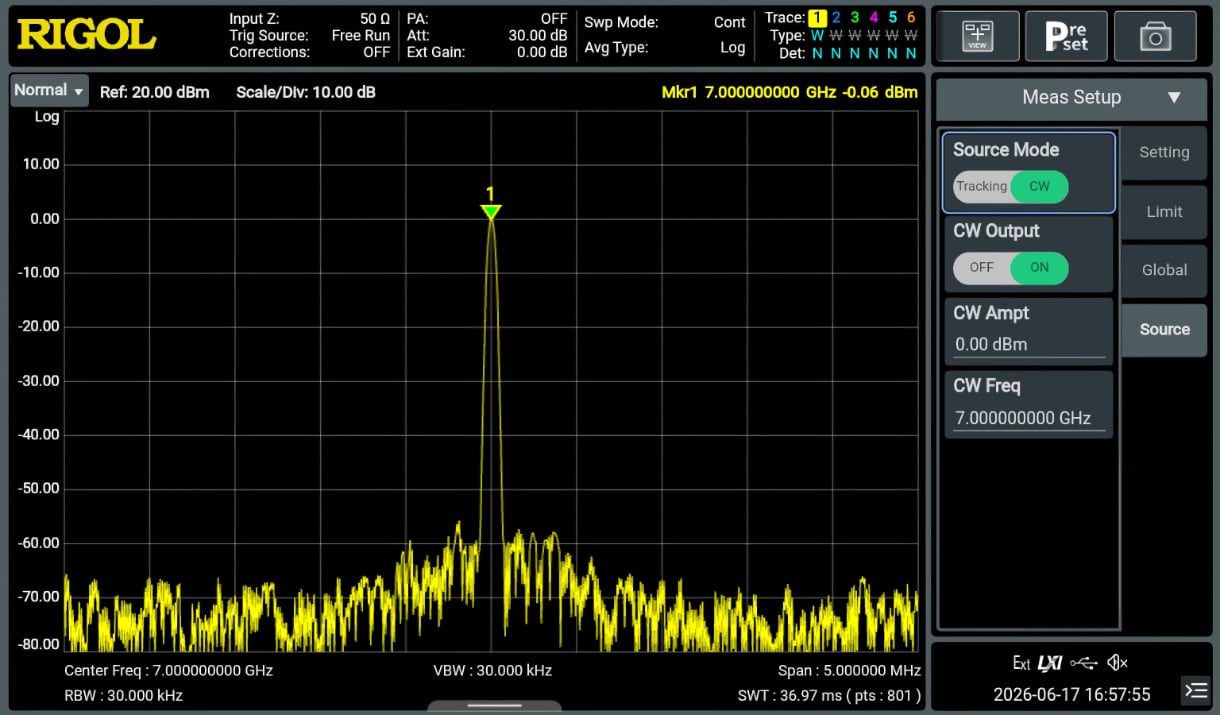Click the SWT : 36.97 ms readout
Image resolution: width=1220 pixels, height=715 pixels.
829,695
